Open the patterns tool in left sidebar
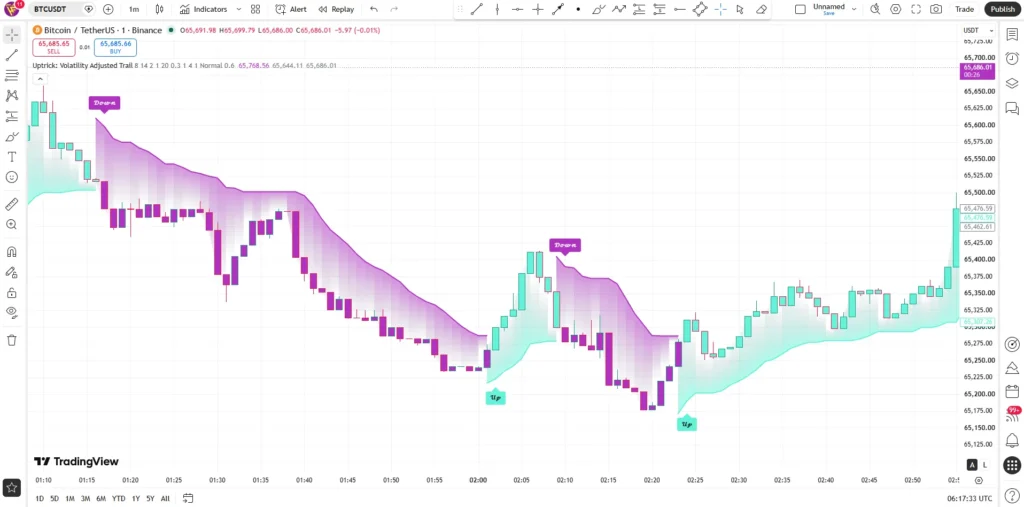The image size is (1024, 507). click(x=12, y=96)
